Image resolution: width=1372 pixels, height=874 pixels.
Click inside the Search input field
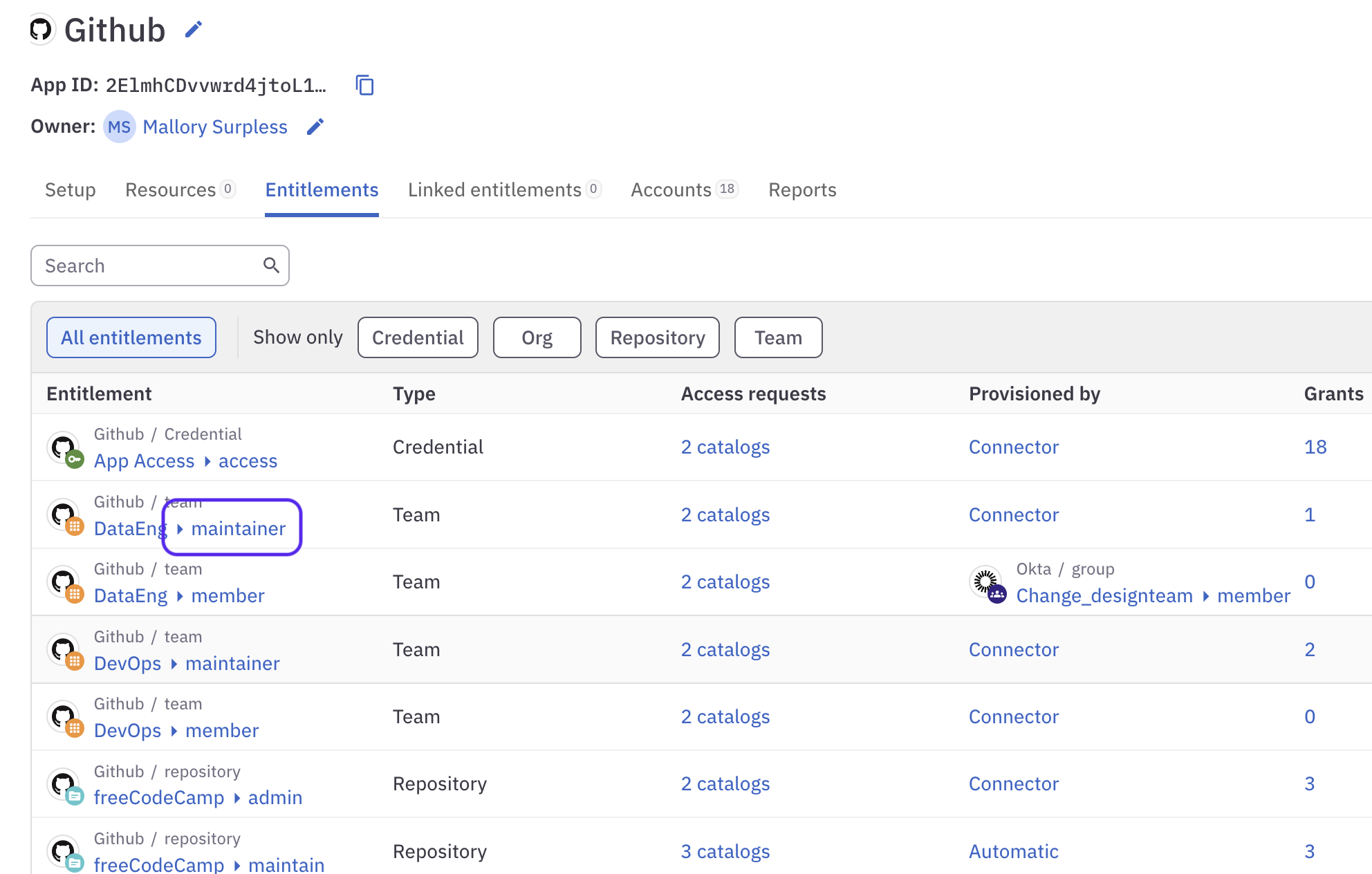tap(138, 265)
